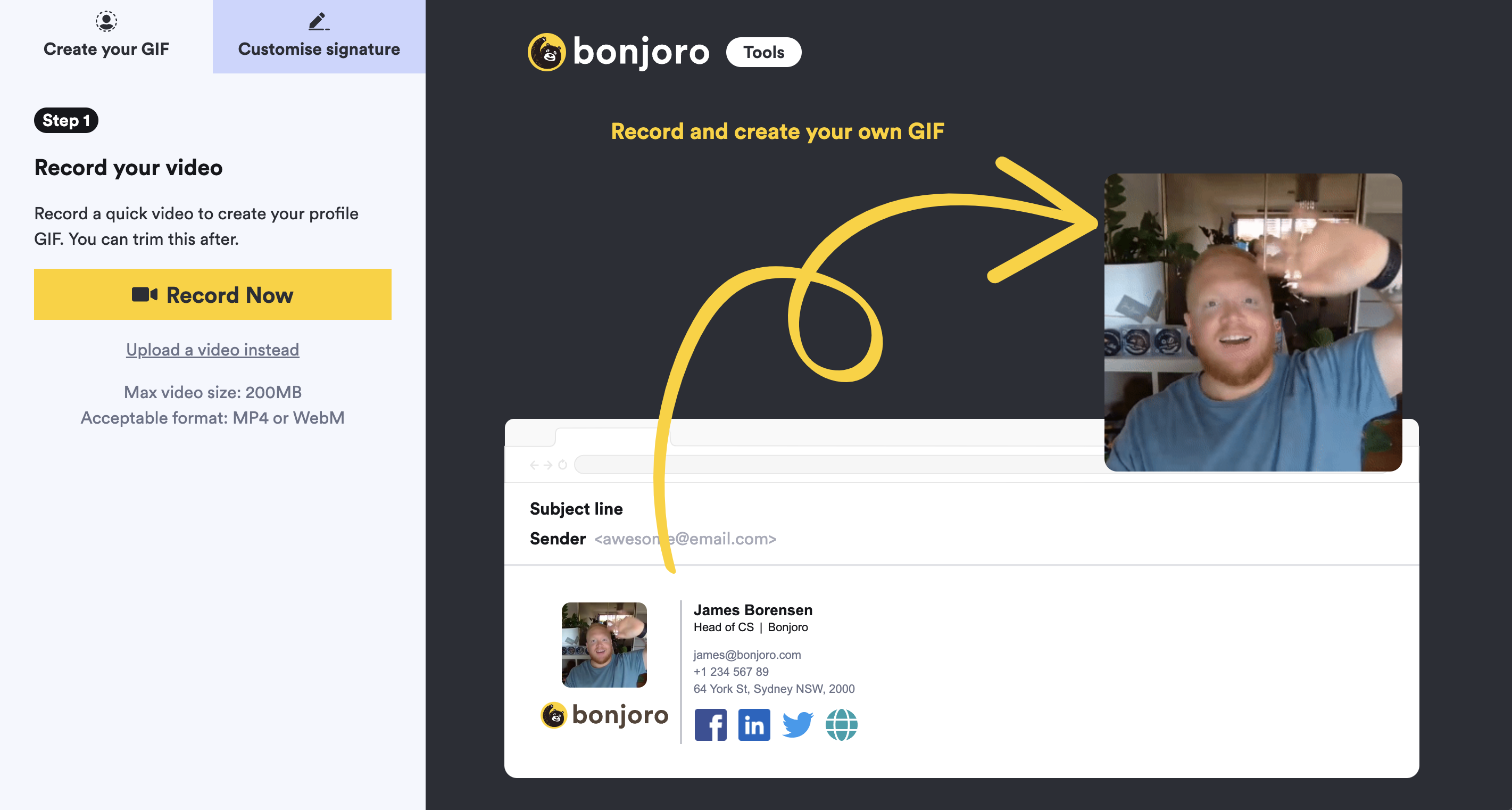Click the phone number +1 234 567 89
Image resolution: width=1512 pixels, height=810 pixels.
(x=731, y=672)
